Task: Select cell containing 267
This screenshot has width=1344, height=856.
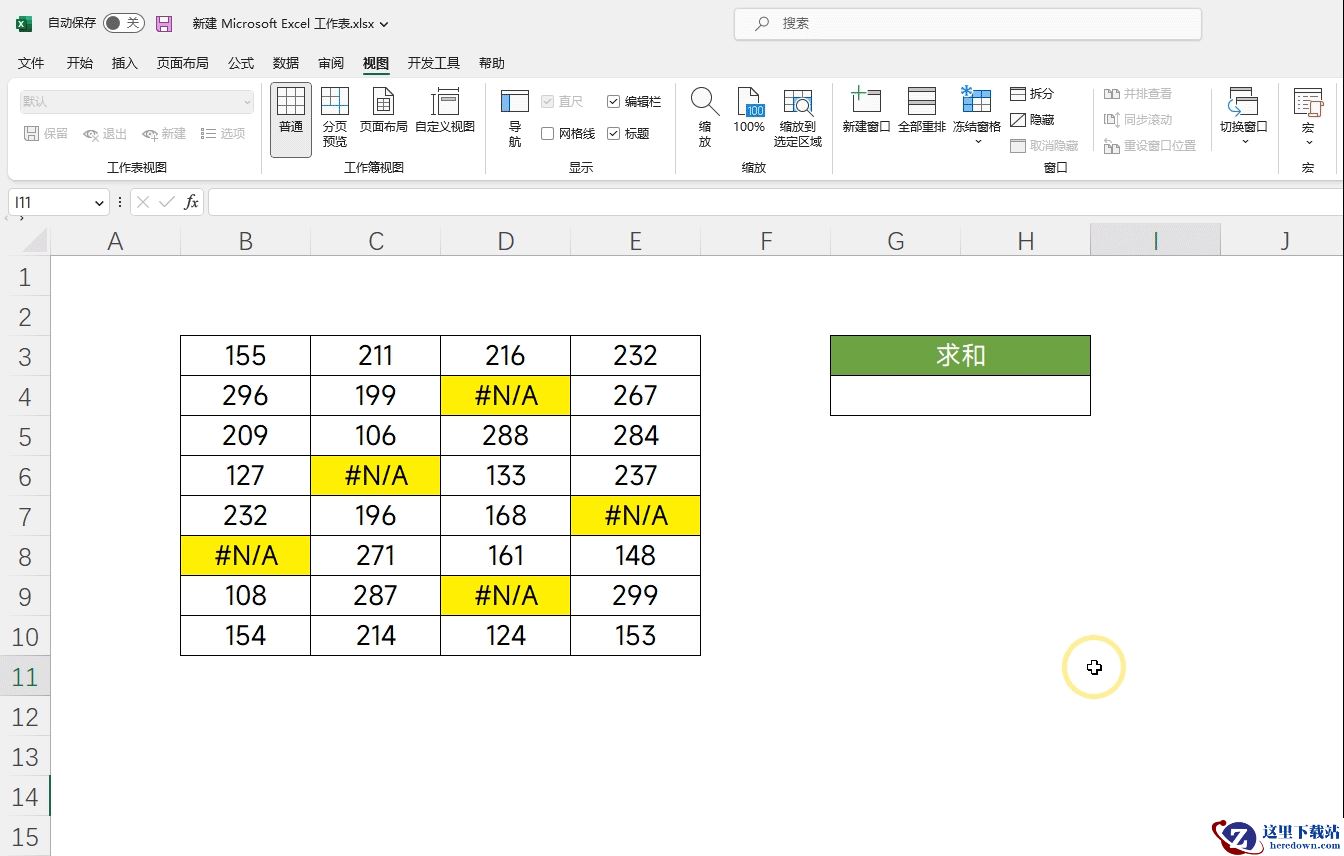Action: point(635,396)
